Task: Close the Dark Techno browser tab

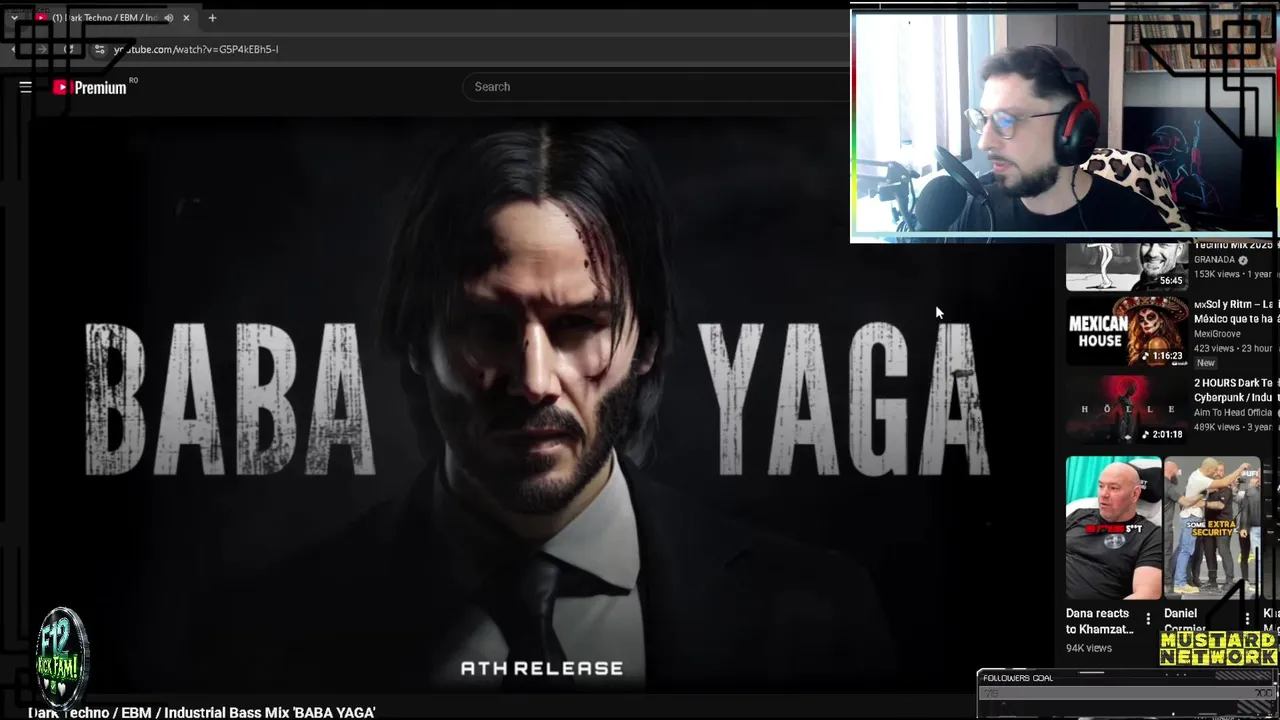Action: (x=187, y=18)
